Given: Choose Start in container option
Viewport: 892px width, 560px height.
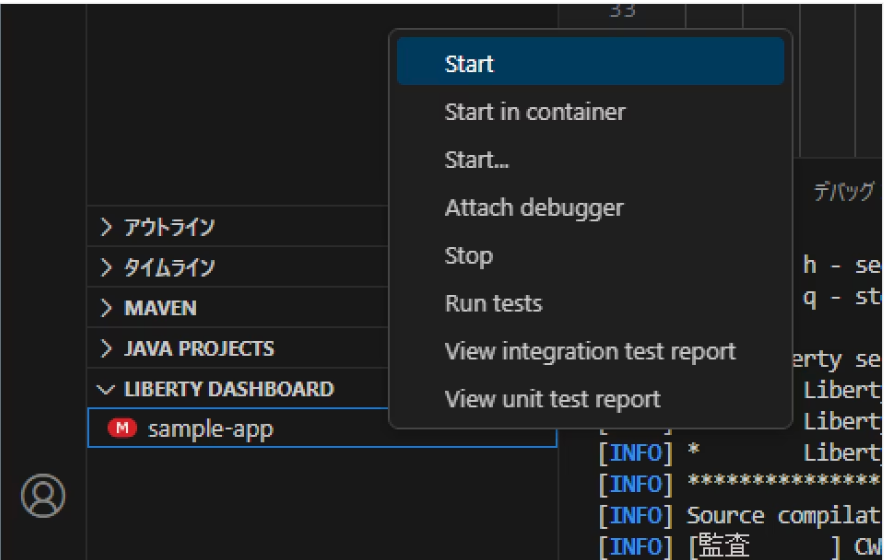Looking at the screenshot, I should click(534, 112).
